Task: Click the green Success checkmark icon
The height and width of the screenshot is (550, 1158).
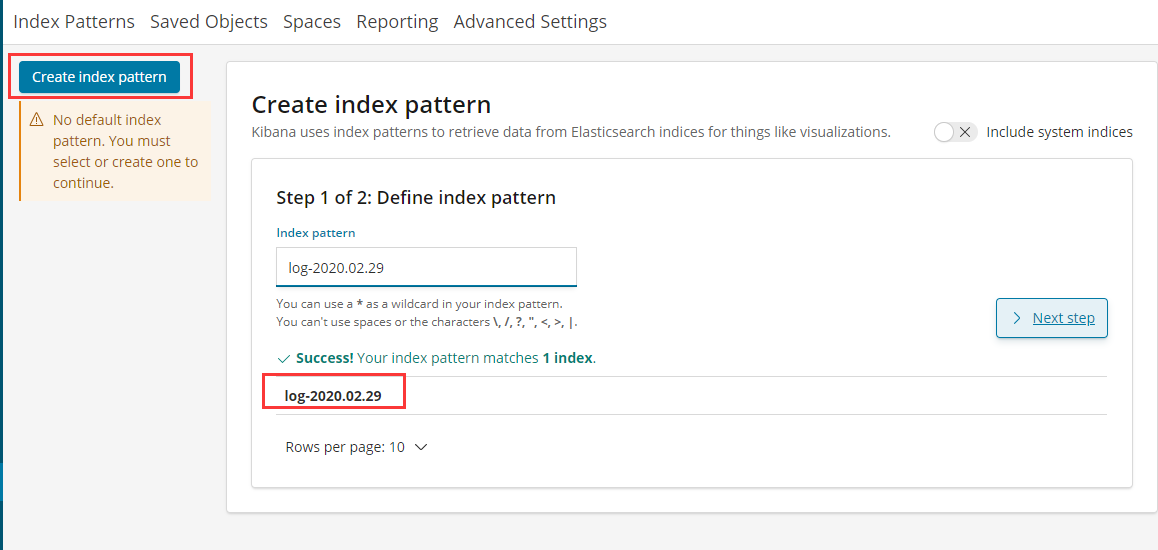Action: click(283, 358)
